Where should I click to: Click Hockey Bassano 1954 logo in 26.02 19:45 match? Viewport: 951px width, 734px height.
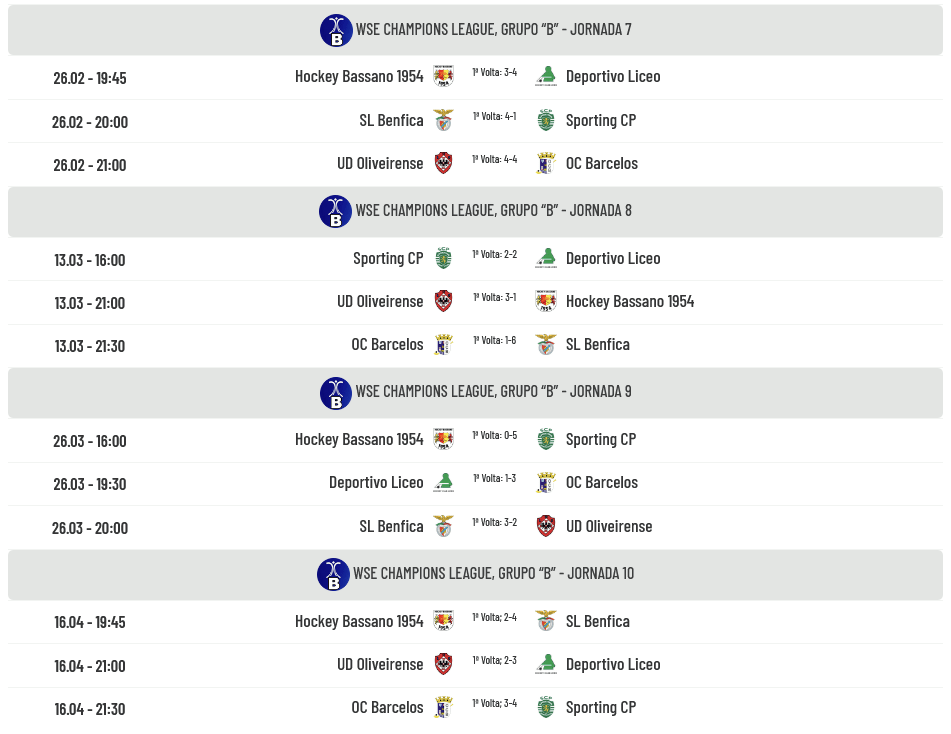[443, 77]
